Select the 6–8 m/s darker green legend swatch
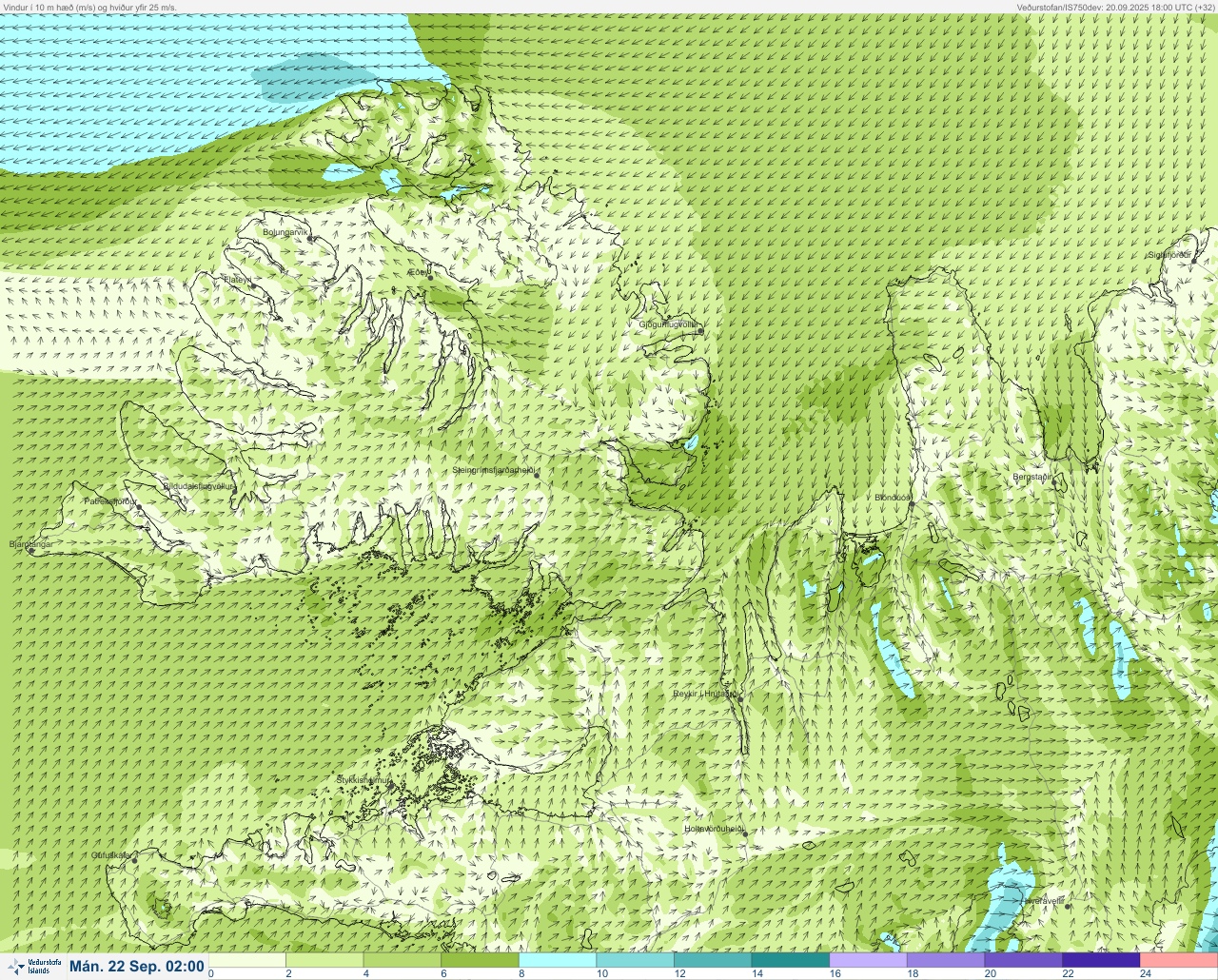This screenshot has height=980, width=1218. pos(481,959)
